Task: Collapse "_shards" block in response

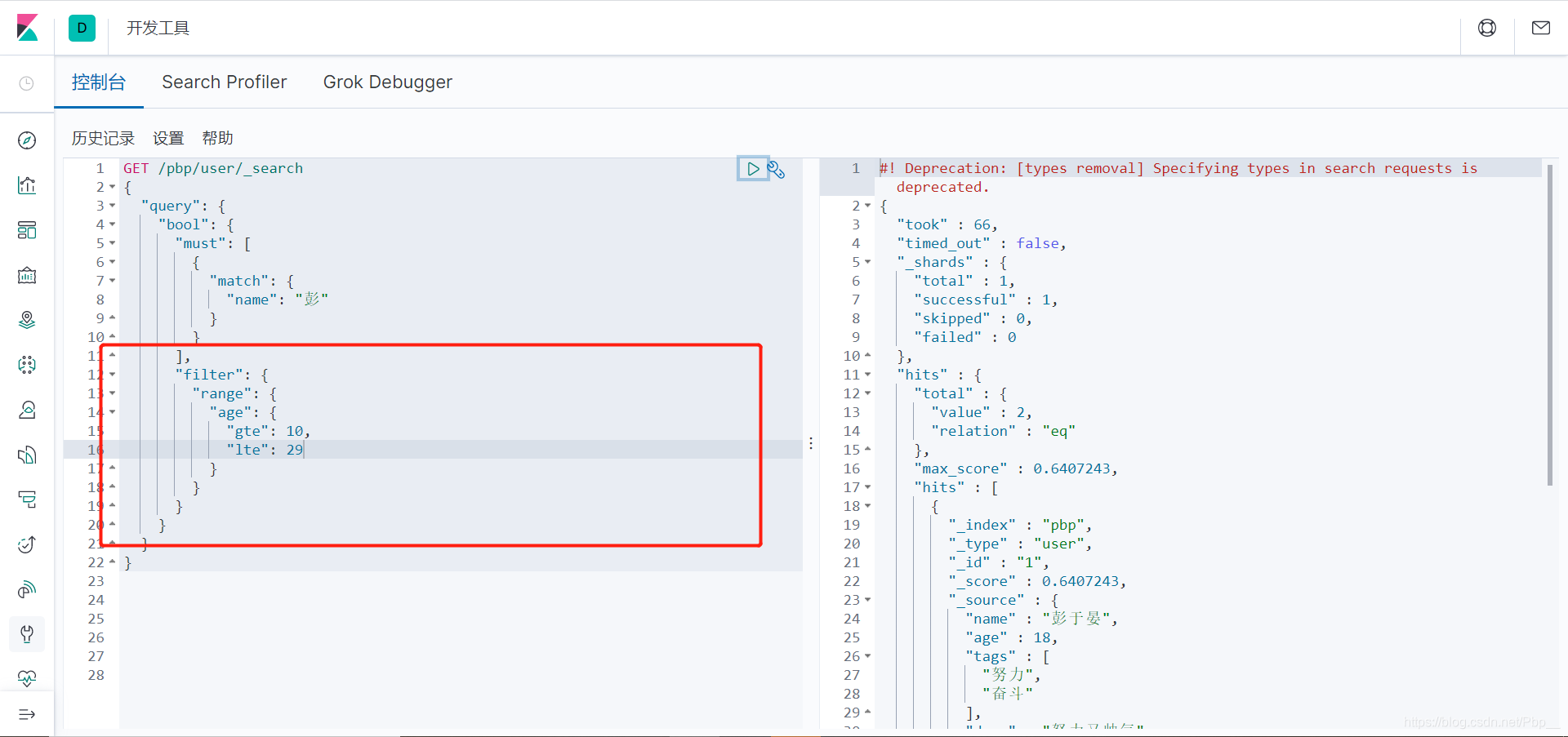Action: pos(867,262)
